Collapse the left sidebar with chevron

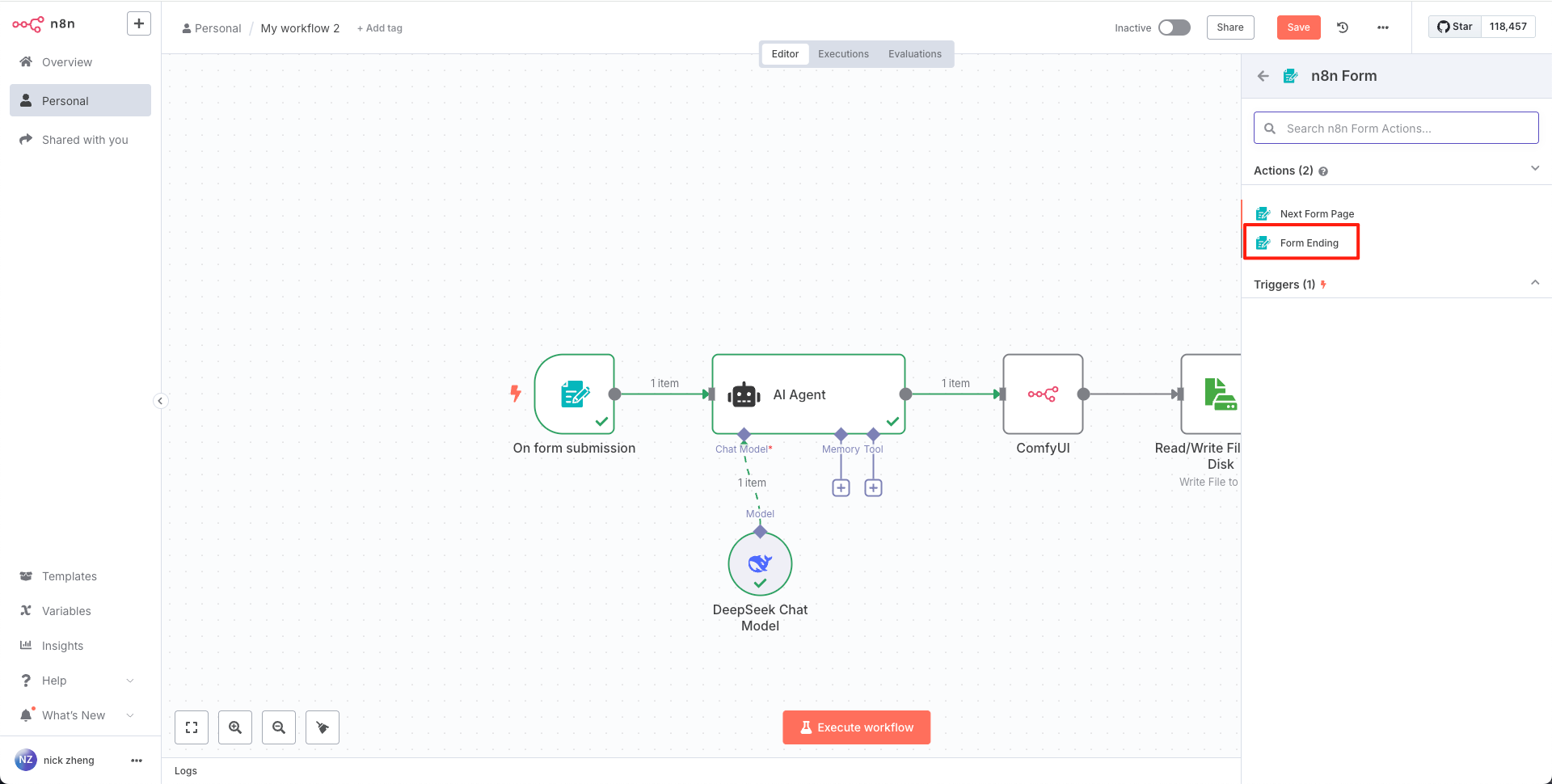click(x=161, y=401)
